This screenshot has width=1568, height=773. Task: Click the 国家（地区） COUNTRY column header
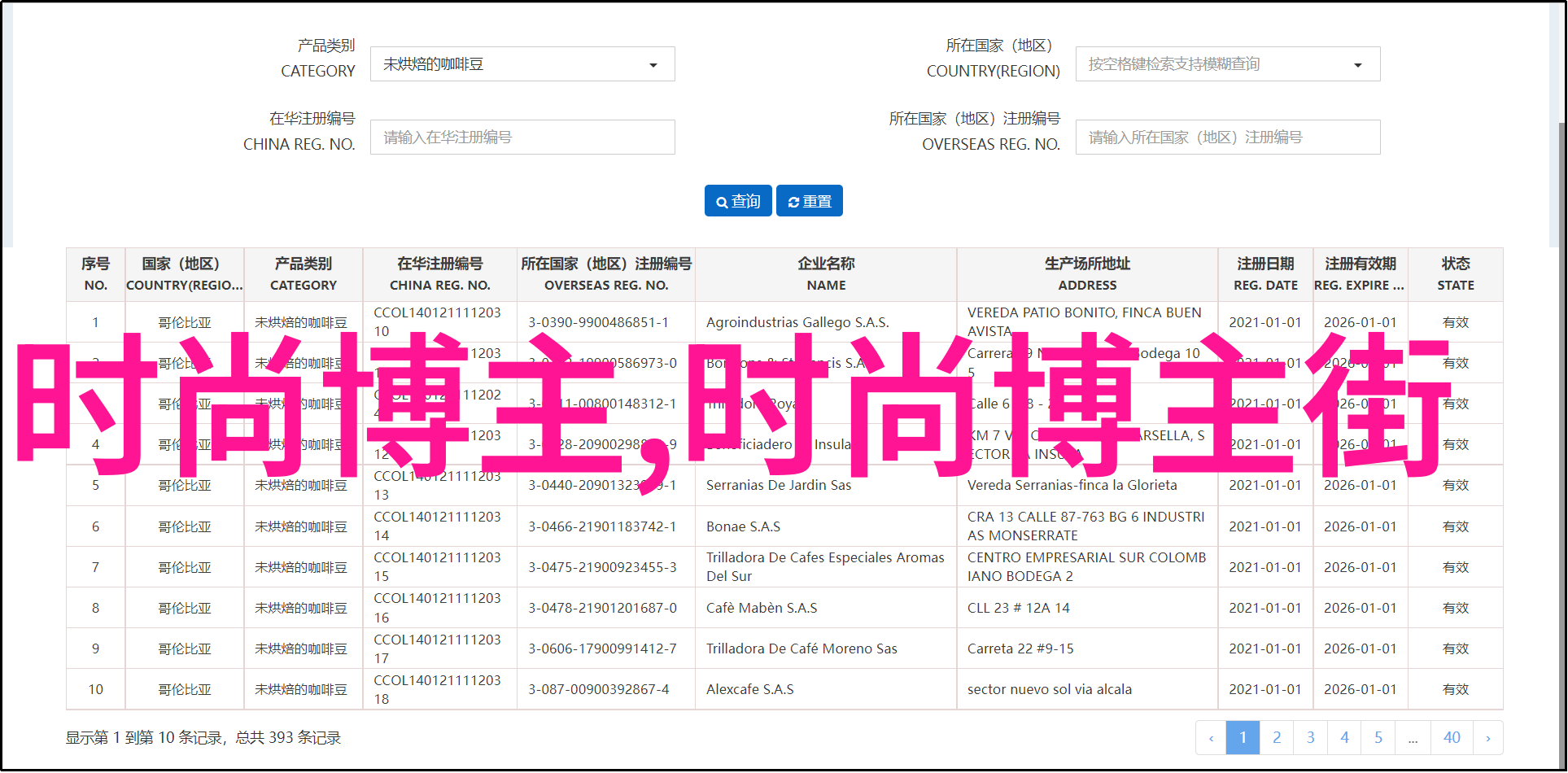[x=185, y=274]
